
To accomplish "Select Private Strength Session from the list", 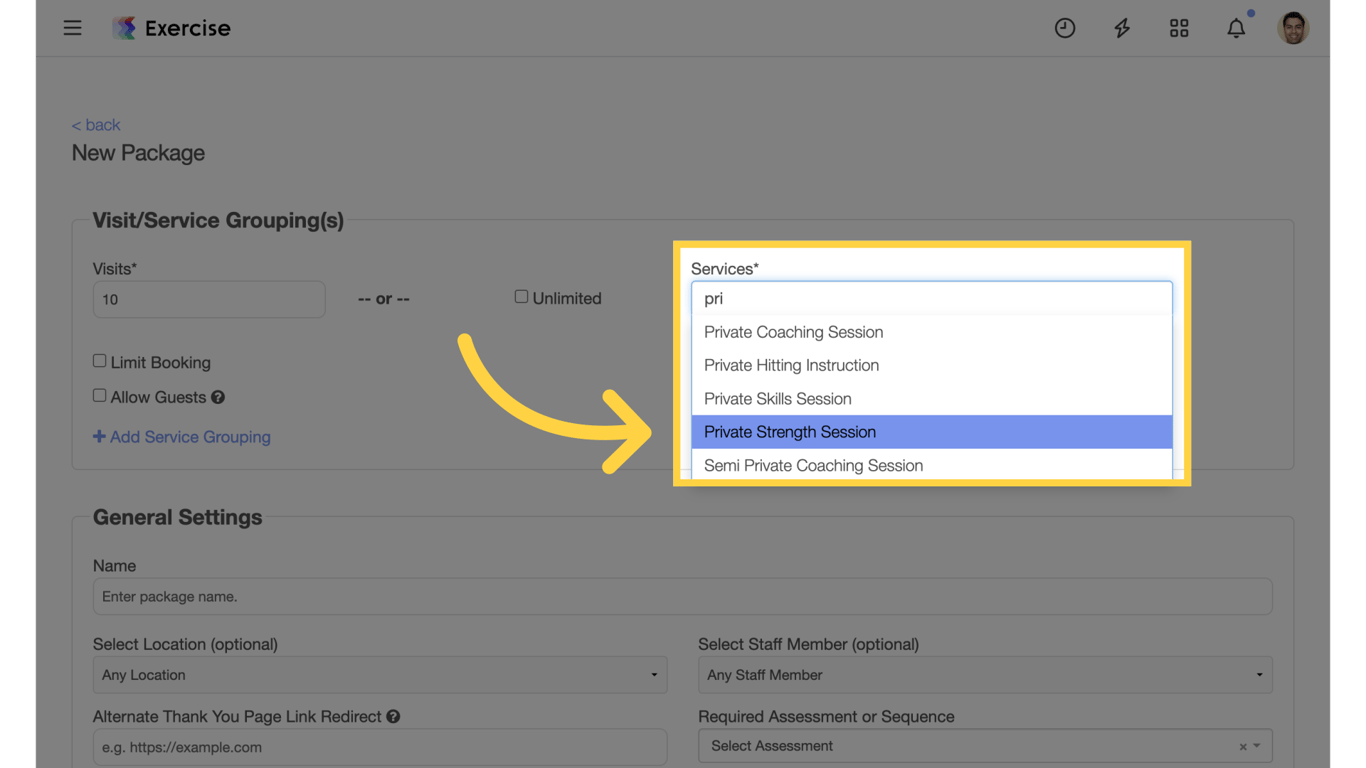I will pyautogui.click(x=790, y=431).
